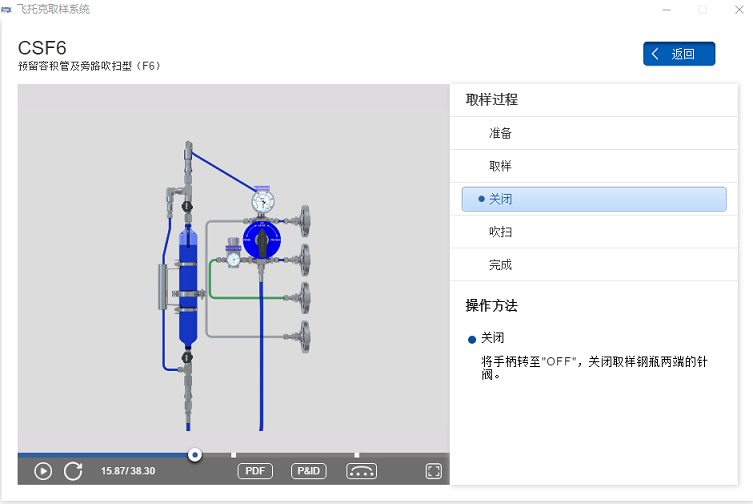Open the PDF document button

255,471
